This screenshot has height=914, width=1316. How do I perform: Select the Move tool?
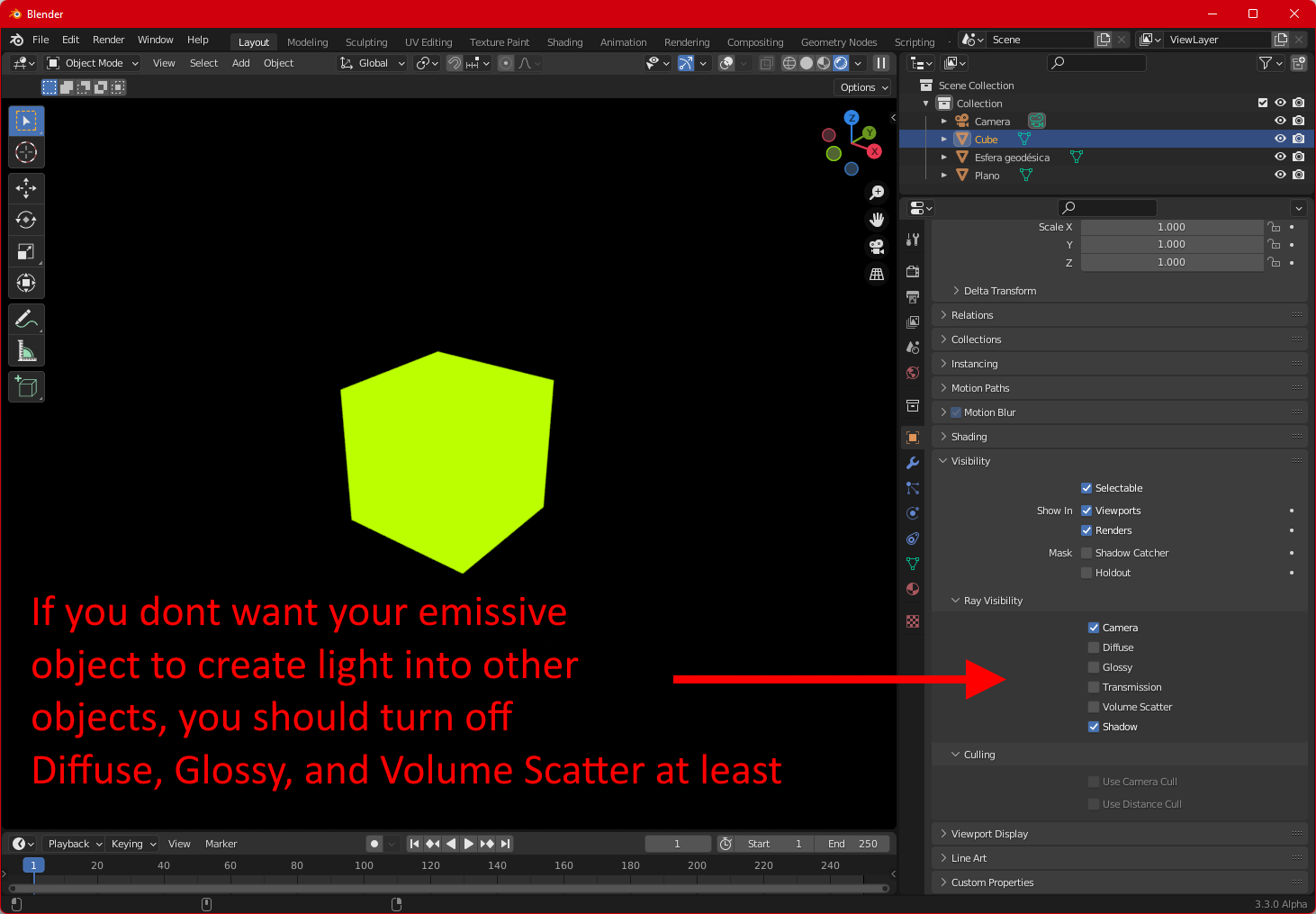point(26,188)
